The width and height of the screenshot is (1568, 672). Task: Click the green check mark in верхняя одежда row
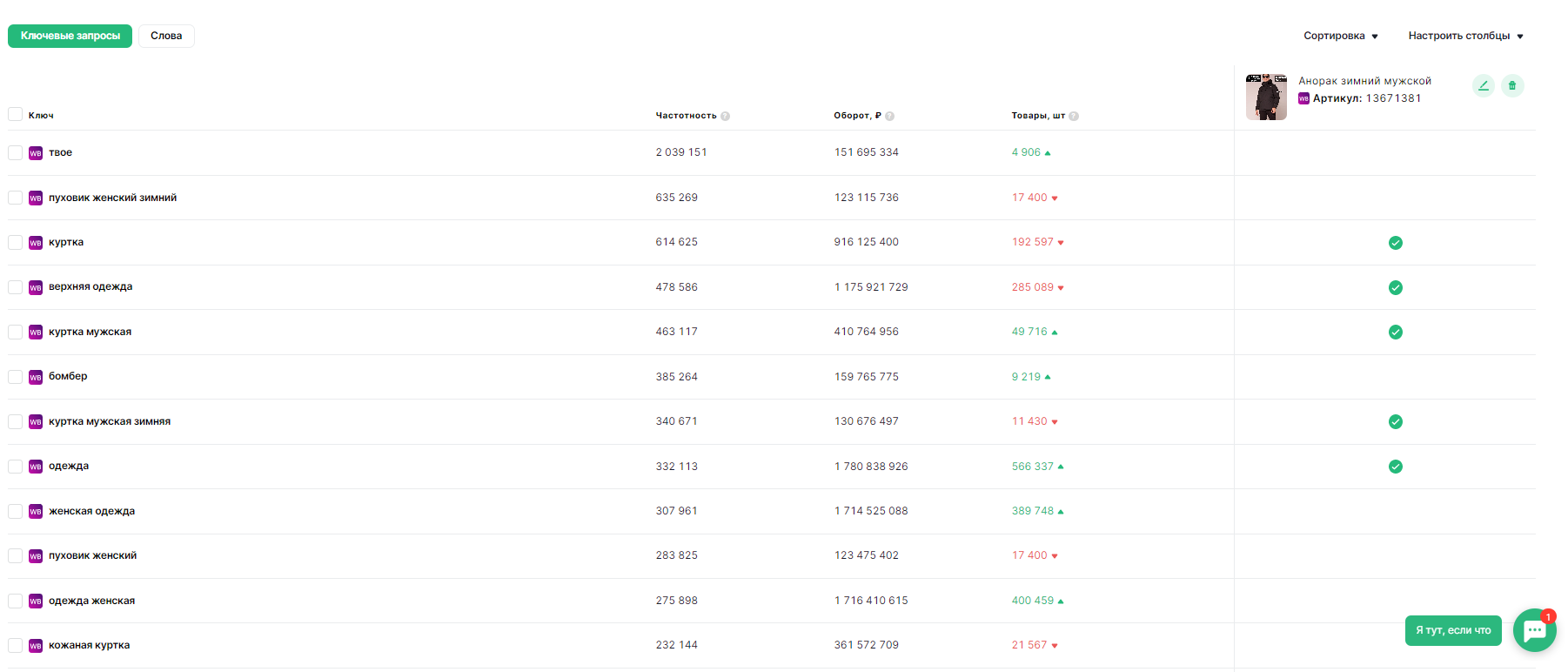[1396, 287]
